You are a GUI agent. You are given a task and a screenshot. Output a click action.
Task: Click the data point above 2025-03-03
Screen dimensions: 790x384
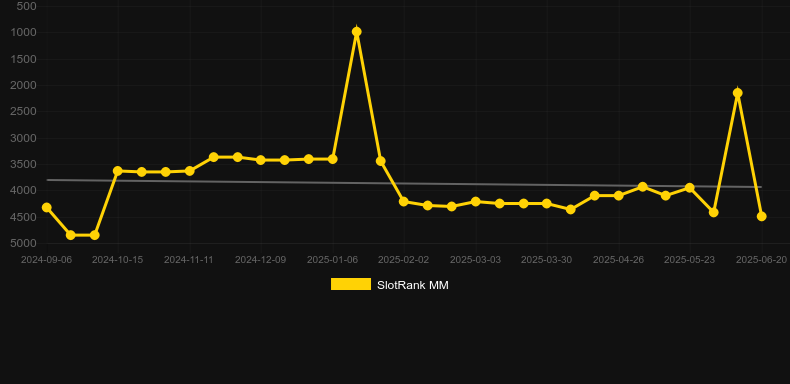[475, 201]
